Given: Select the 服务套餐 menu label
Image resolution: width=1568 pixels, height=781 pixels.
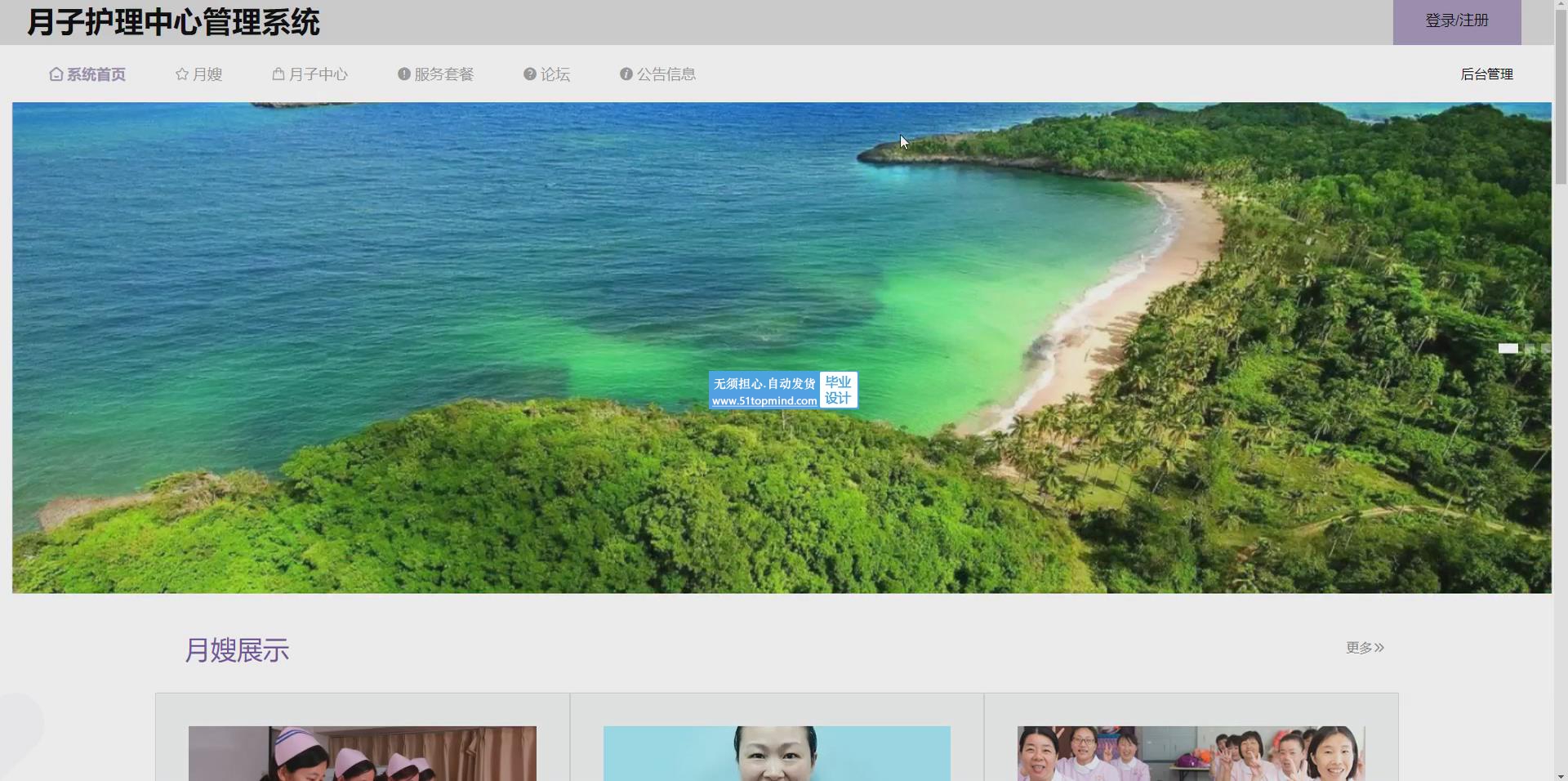Looking at the screenshot, I should click(444, 74).
